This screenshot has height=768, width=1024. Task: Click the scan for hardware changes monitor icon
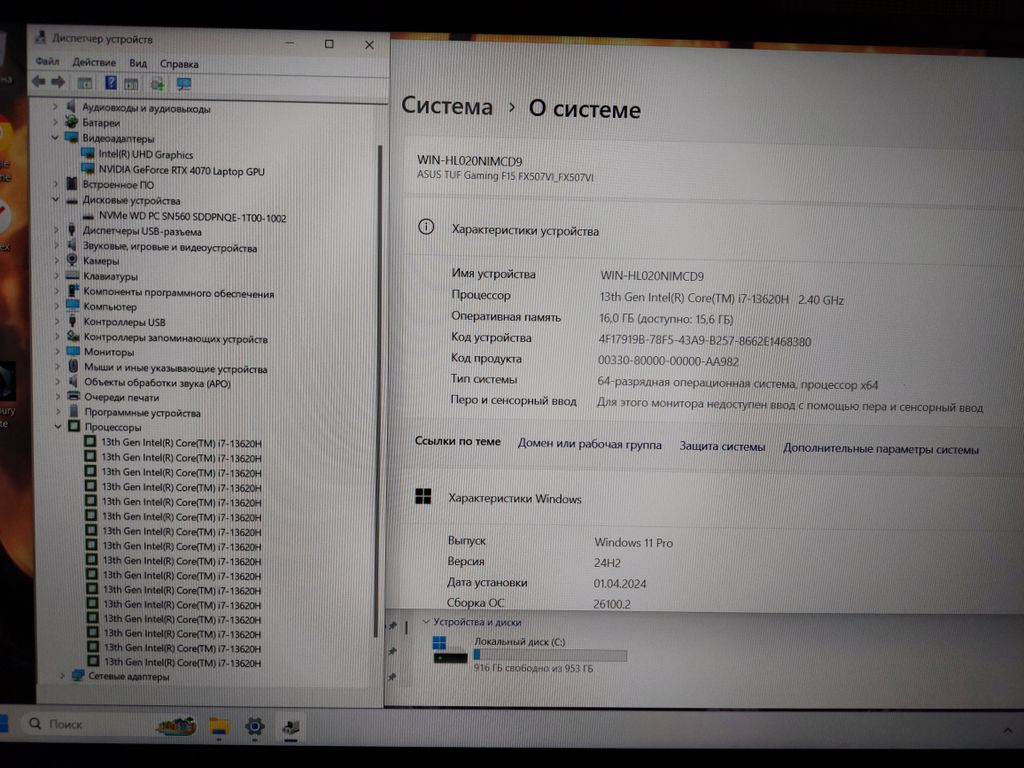coord(184,84)
